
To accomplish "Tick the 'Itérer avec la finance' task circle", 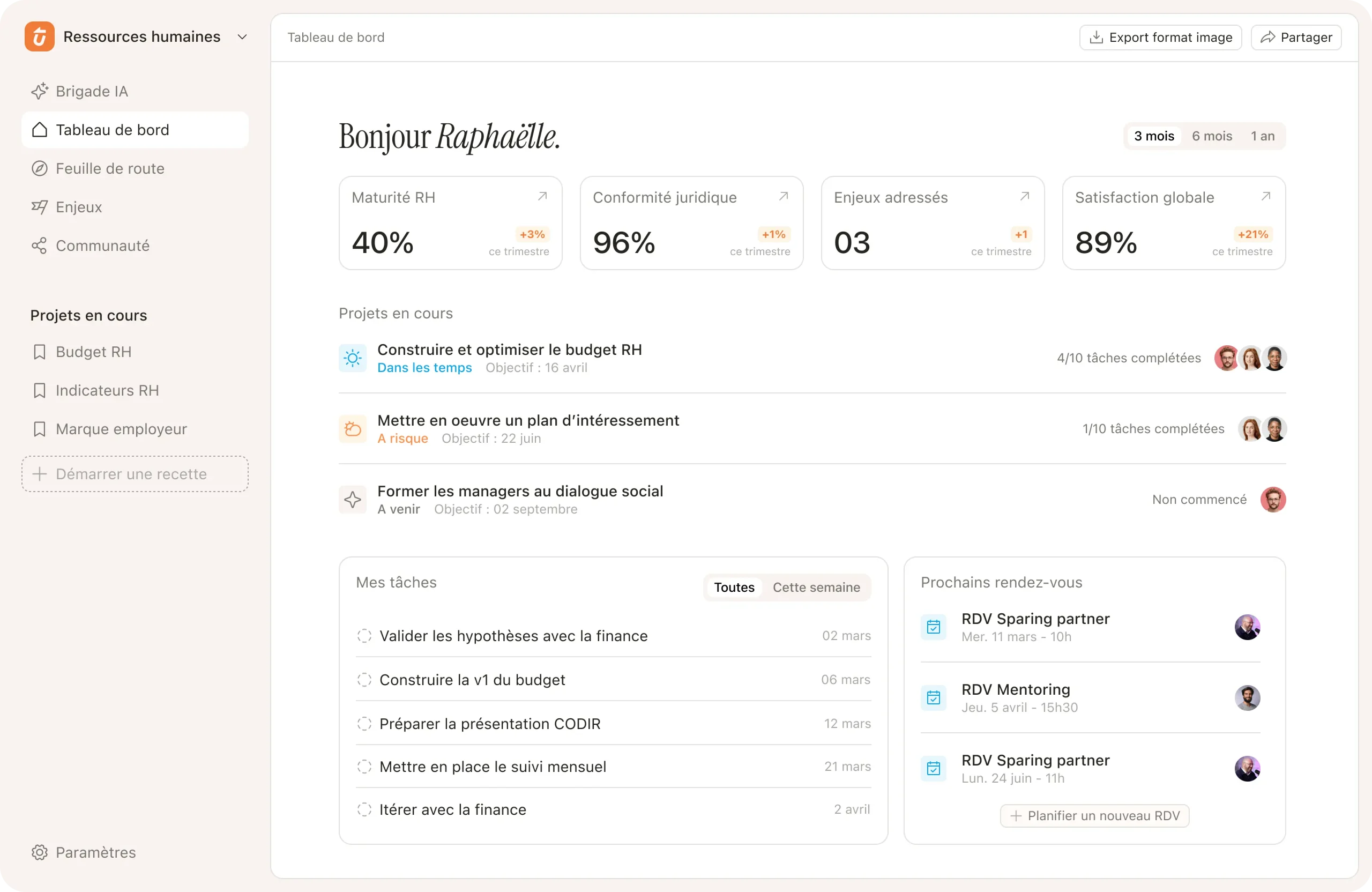I will point(364,809).
